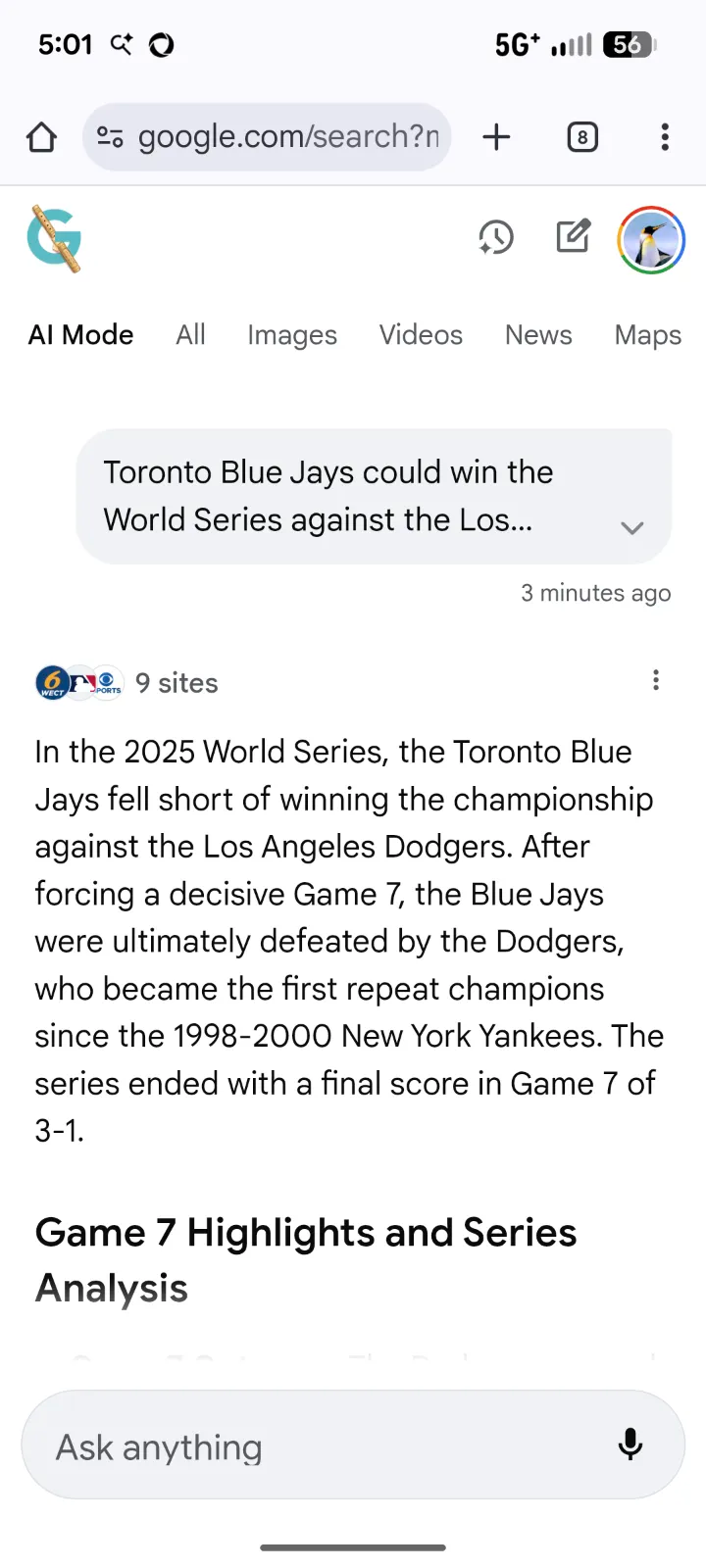Expand the Toronto Blue Jays query chevron
Image resolution: width=706 pixels, height=1568 pixels.
(632, 527)
